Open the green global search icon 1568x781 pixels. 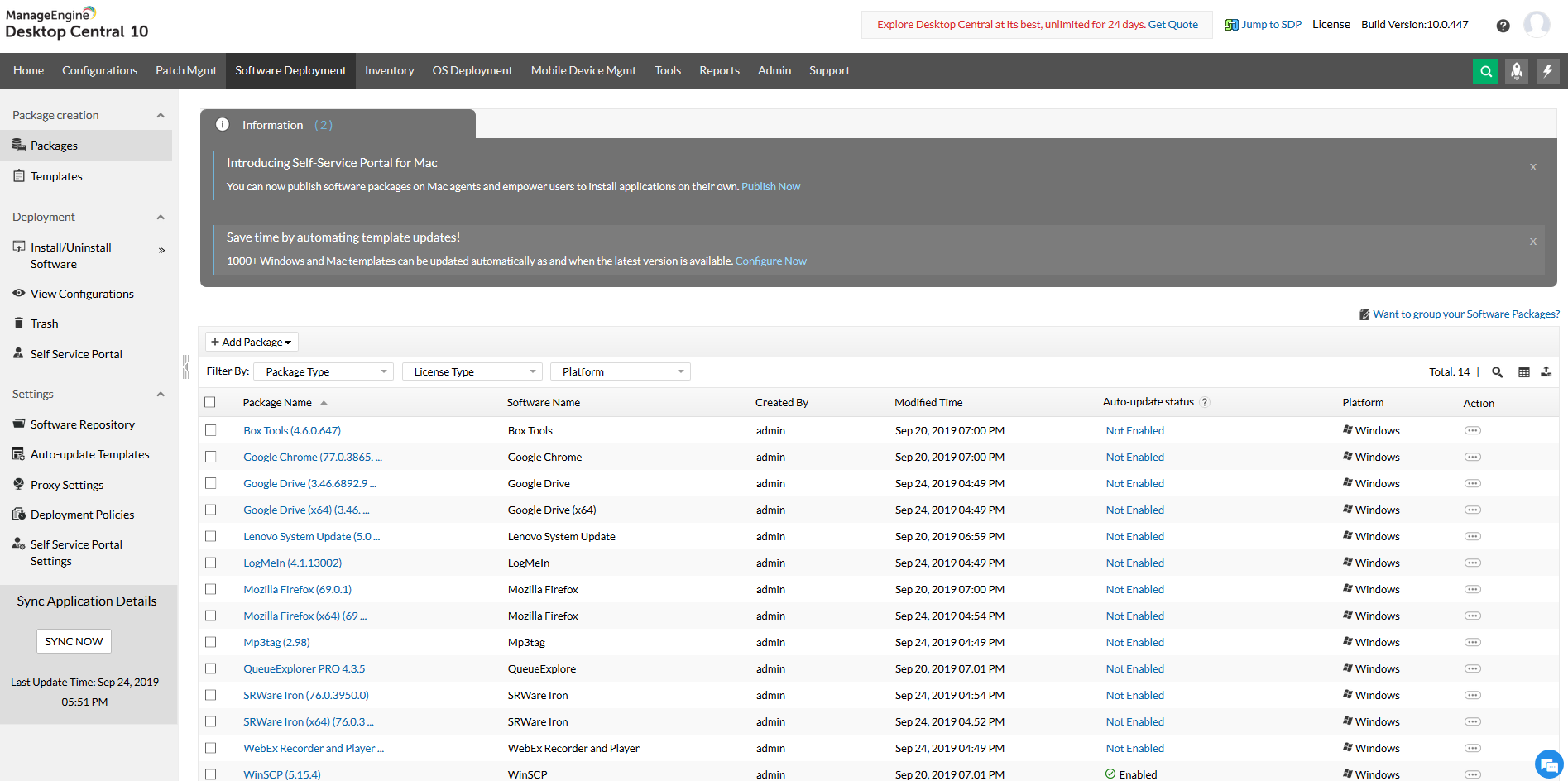point(1485,70)
